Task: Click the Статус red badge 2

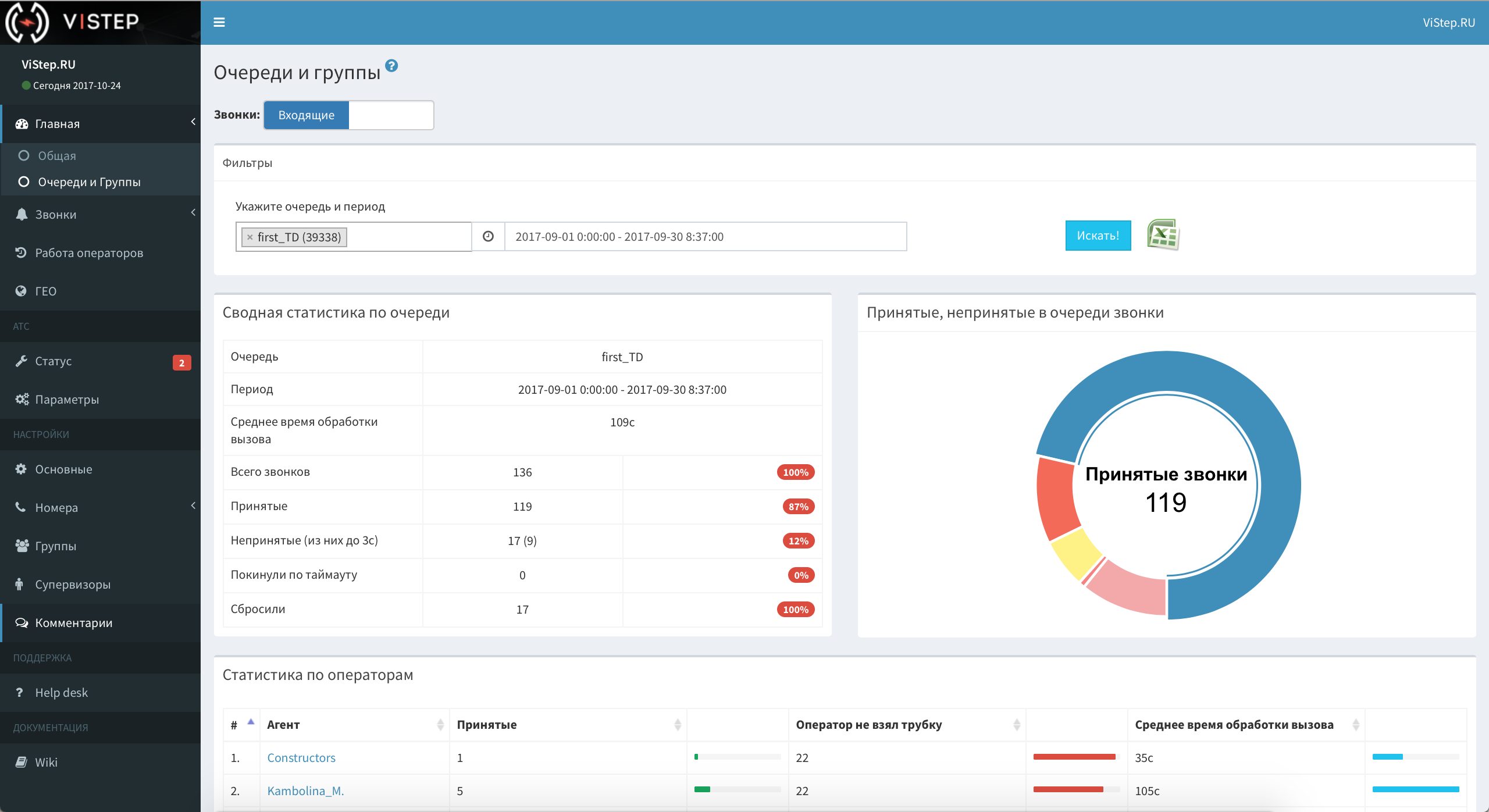Action: coord(182,362)
